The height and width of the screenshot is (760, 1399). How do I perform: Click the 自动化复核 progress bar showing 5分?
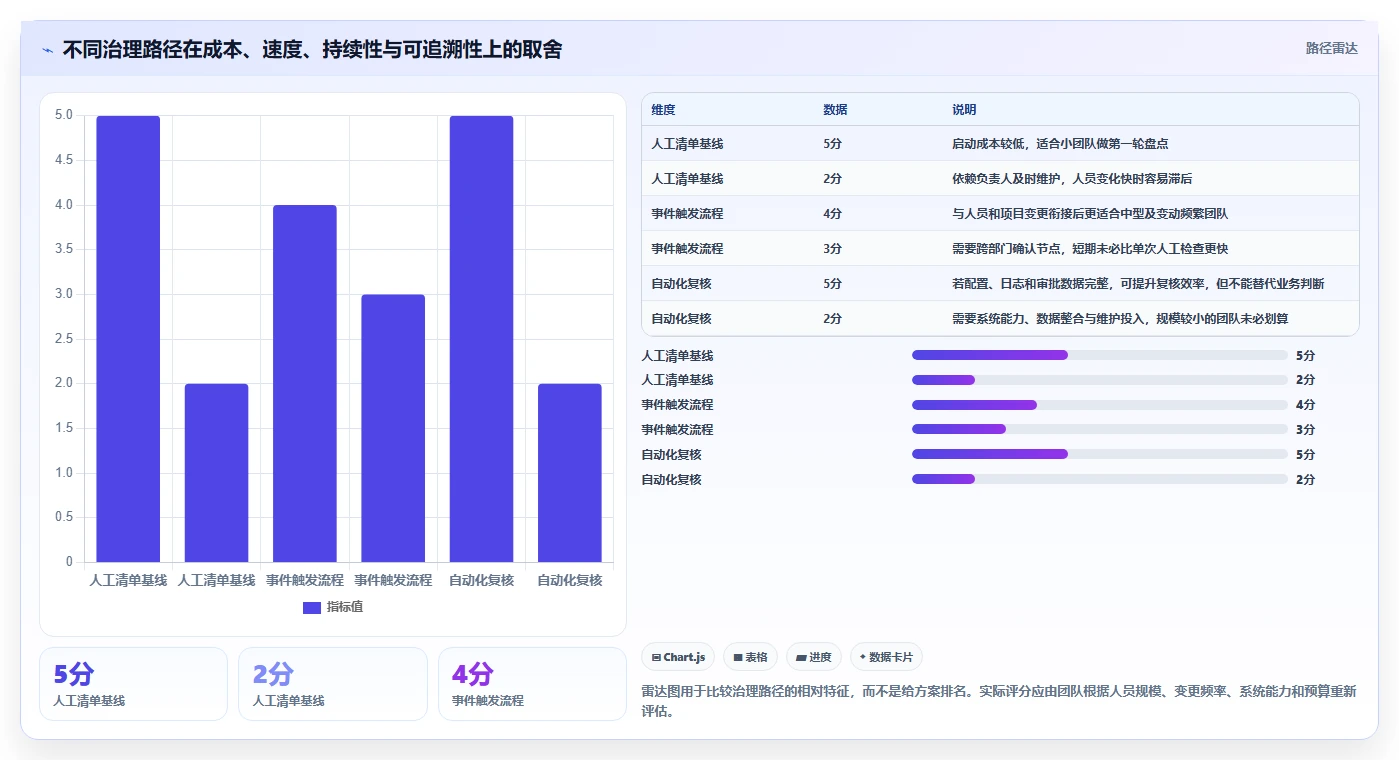(x=1099, y=454)
